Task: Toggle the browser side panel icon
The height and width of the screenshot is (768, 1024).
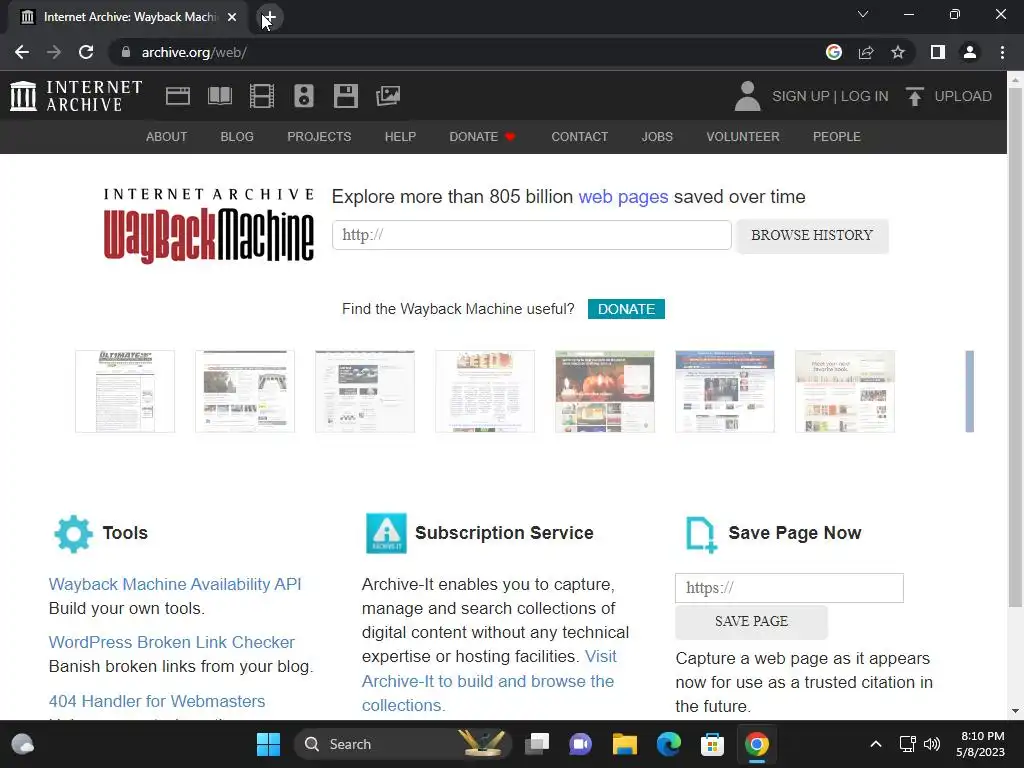Action: tap(938, 52)
